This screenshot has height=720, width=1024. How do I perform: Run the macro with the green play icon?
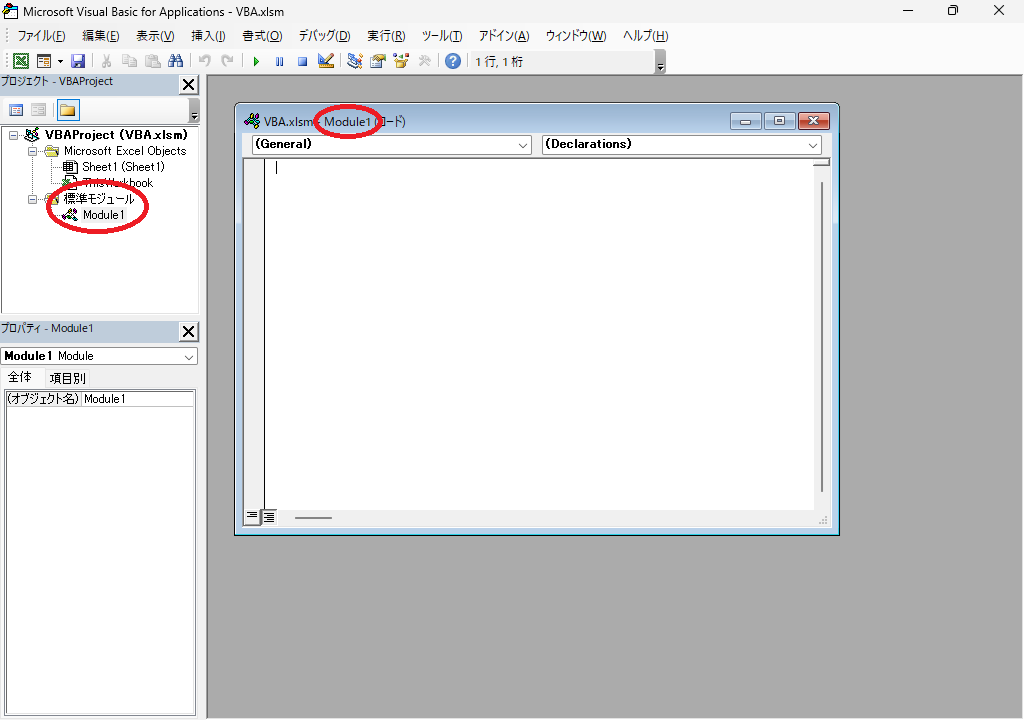pyautogui.click(x=256, y=61)
